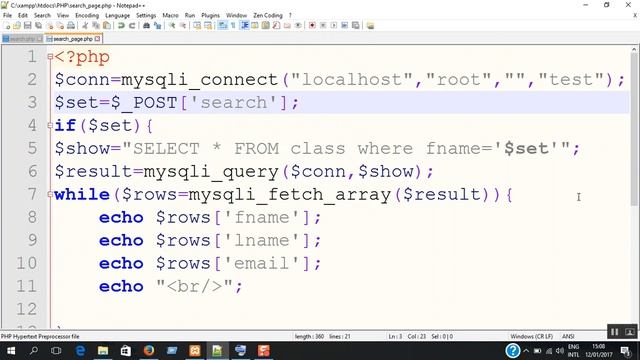
Task: Toggle word wrap in the toolbar
Action: 222,25
